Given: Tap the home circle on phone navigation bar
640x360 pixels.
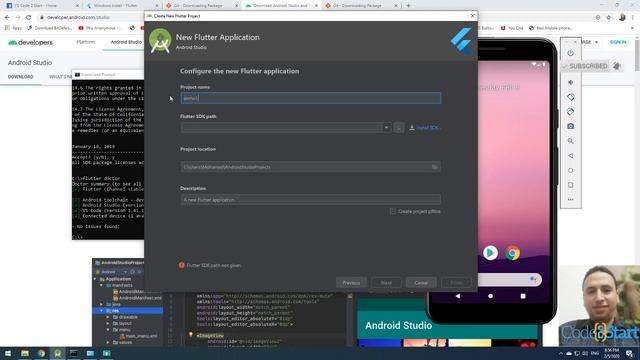Looking at the screenshot, I should click(x=490, y=296).
